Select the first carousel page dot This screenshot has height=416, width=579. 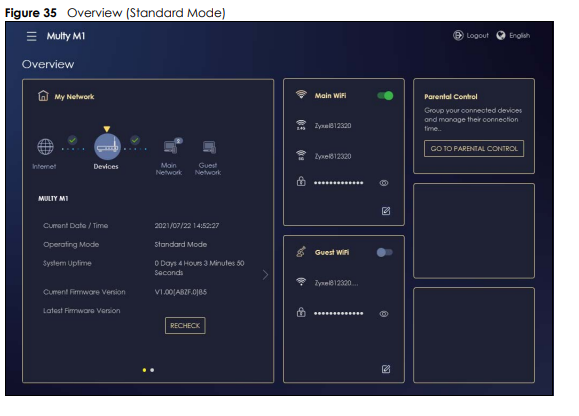point(144,370)
